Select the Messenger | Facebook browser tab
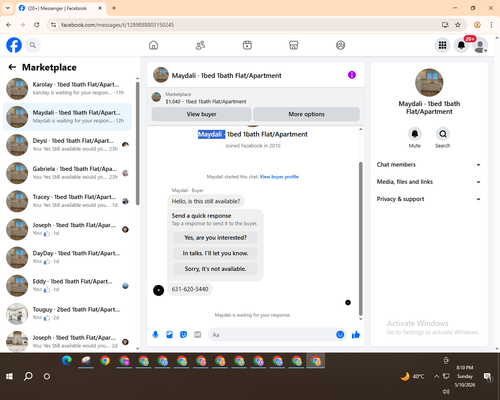500x400 pixels. pyautogui.click(x=61, y=8)
